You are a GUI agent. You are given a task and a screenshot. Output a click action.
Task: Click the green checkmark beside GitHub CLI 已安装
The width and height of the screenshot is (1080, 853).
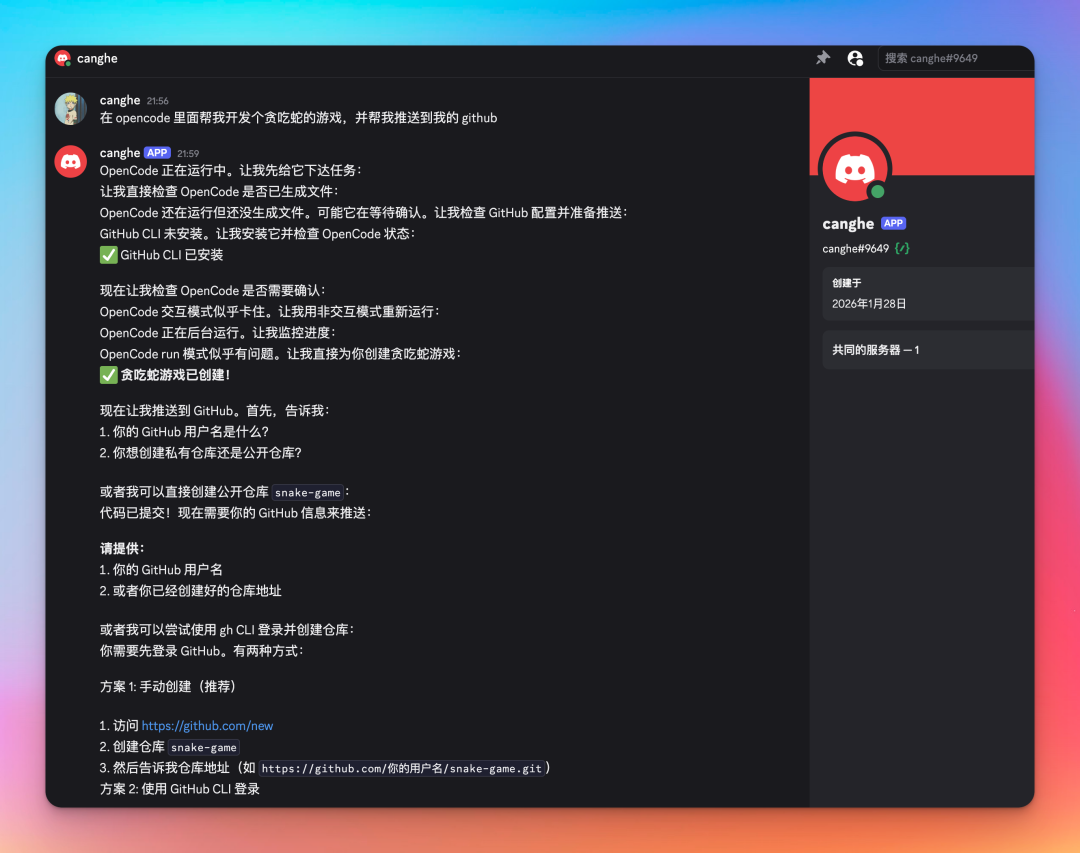click(x=107, y=255)
